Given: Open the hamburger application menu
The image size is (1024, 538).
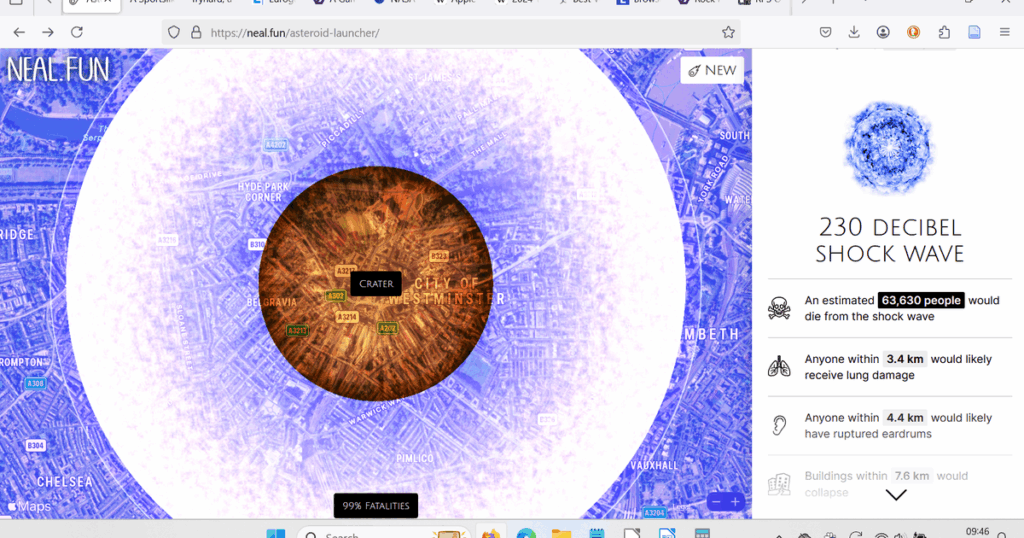Looking at the screenshot, I should (1004, 32).
